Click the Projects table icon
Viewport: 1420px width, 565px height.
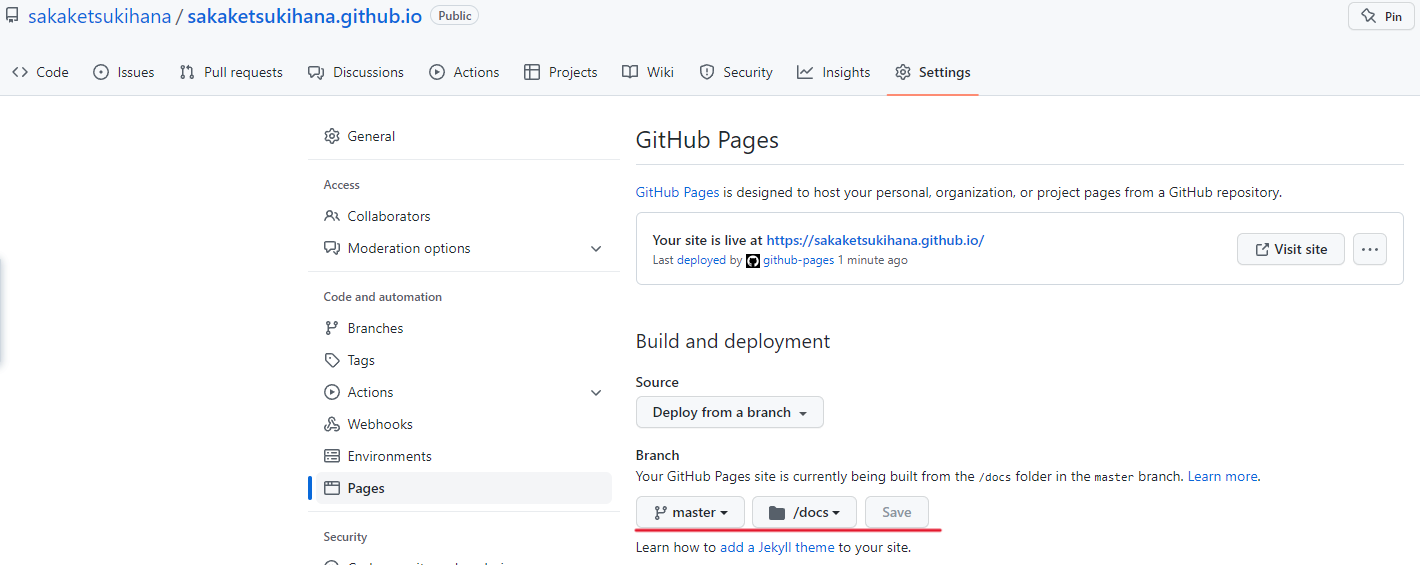(532, 72)
